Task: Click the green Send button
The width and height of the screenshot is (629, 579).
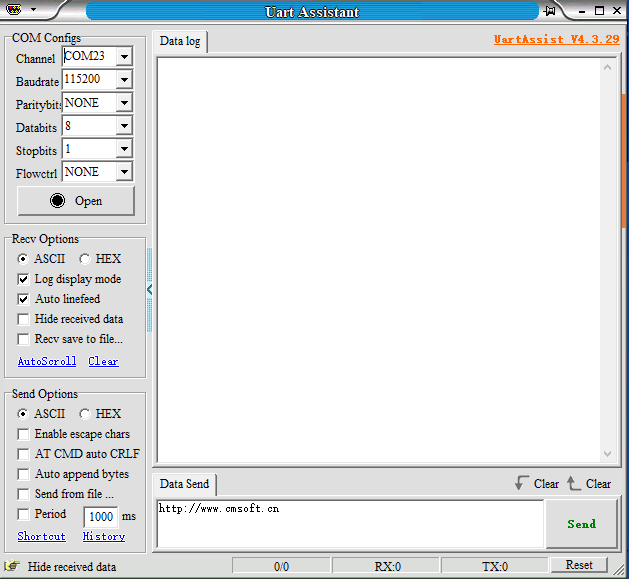Action: point(581,524)
